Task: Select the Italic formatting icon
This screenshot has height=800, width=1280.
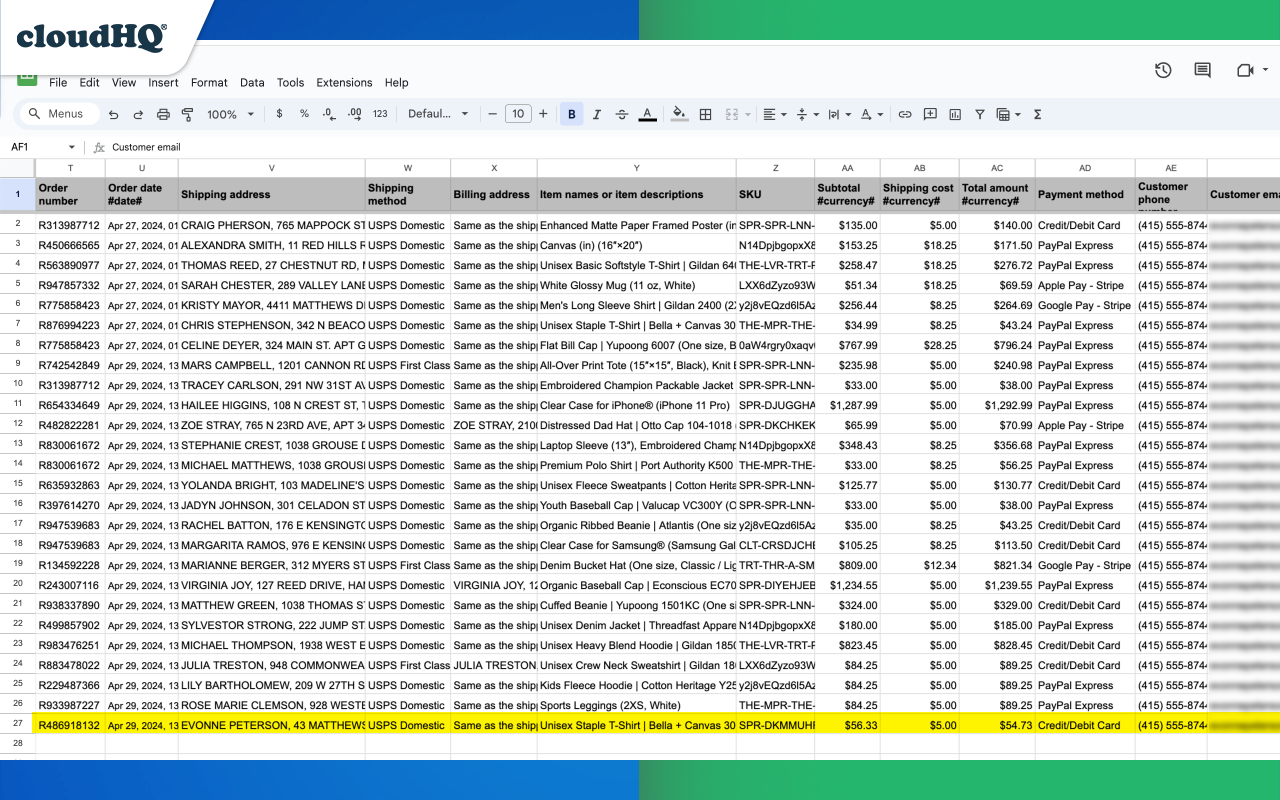Action: point(596,114)
